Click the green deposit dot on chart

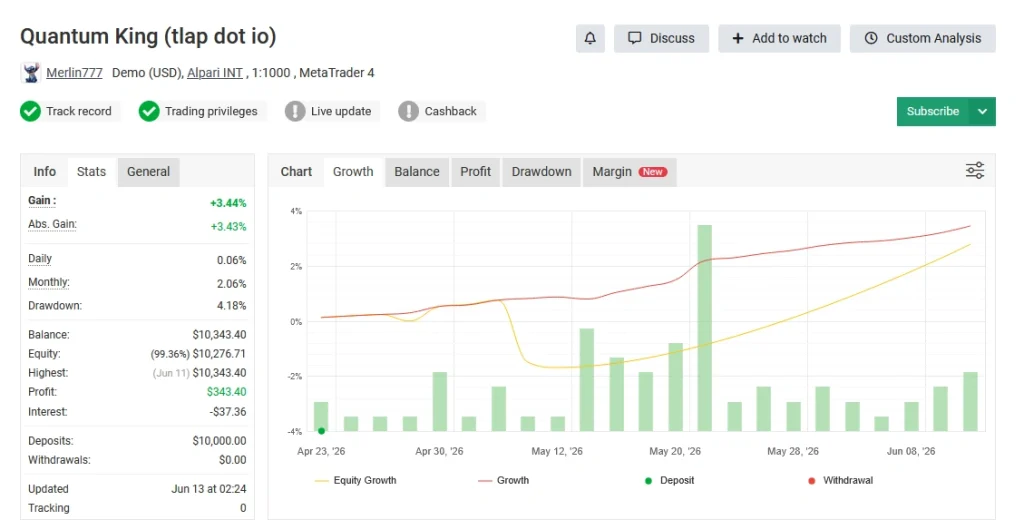pos(321,431)
